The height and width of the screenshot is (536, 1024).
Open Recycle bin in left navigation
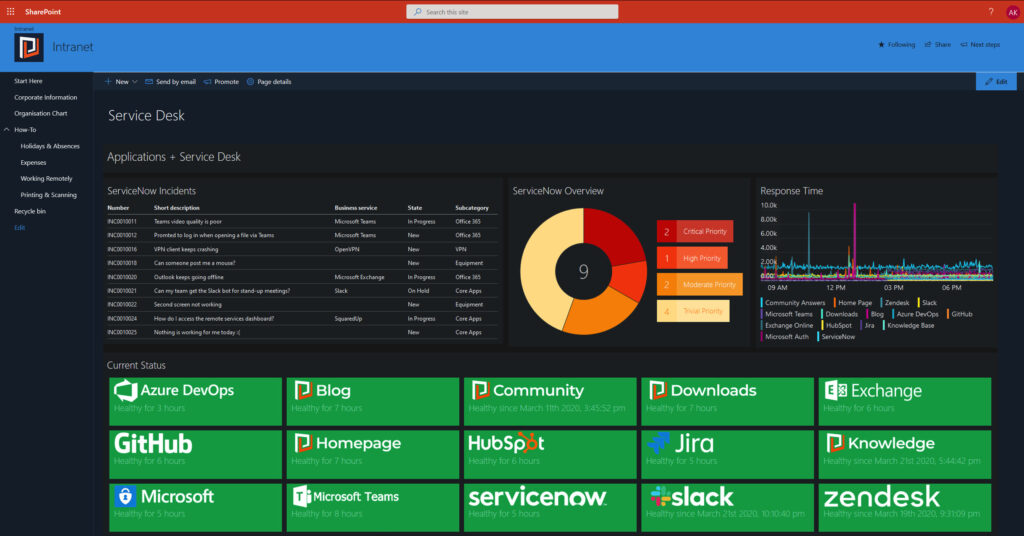30,212
